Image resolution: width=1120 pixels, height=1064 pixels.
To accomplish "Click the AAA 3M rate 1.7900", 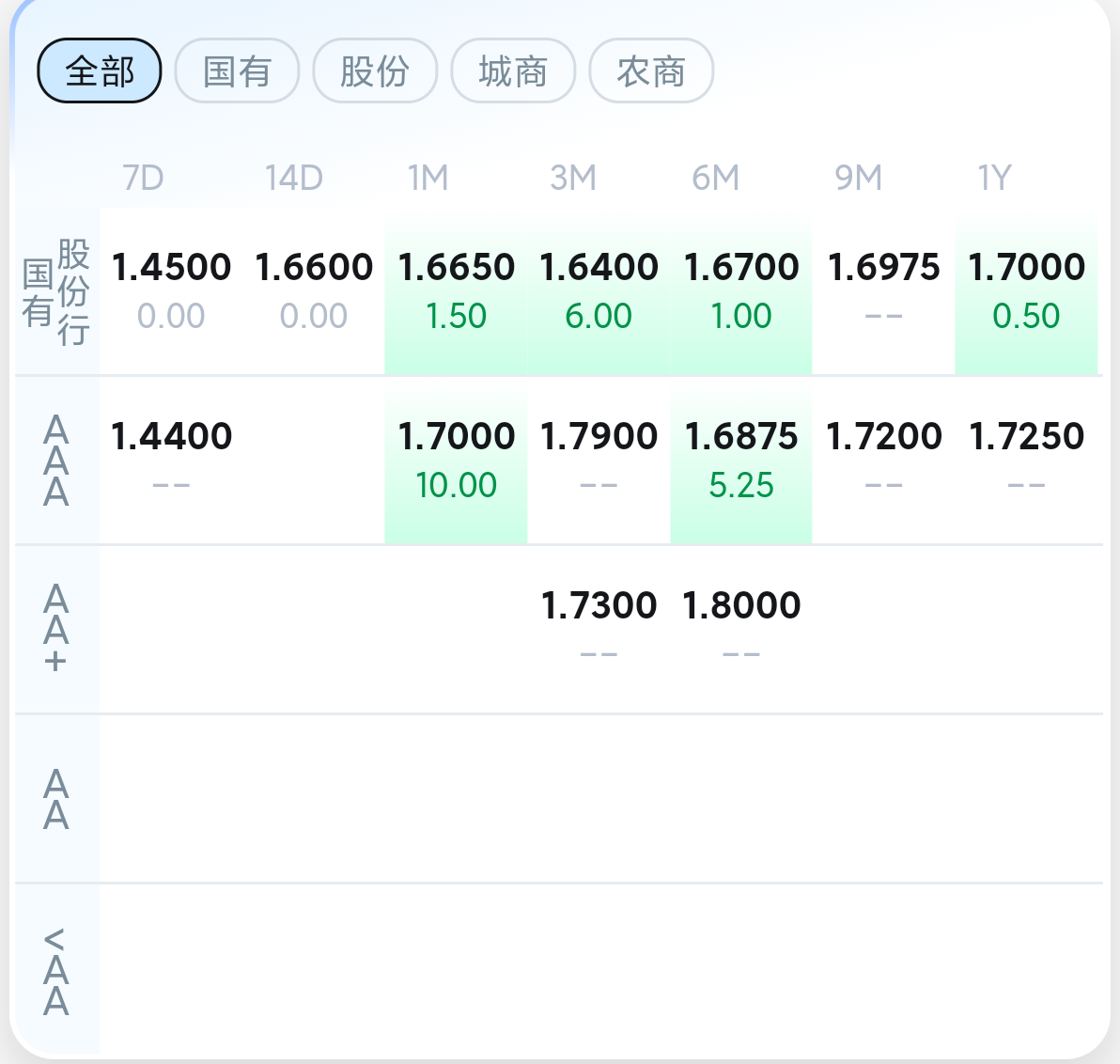I will 599,437.
